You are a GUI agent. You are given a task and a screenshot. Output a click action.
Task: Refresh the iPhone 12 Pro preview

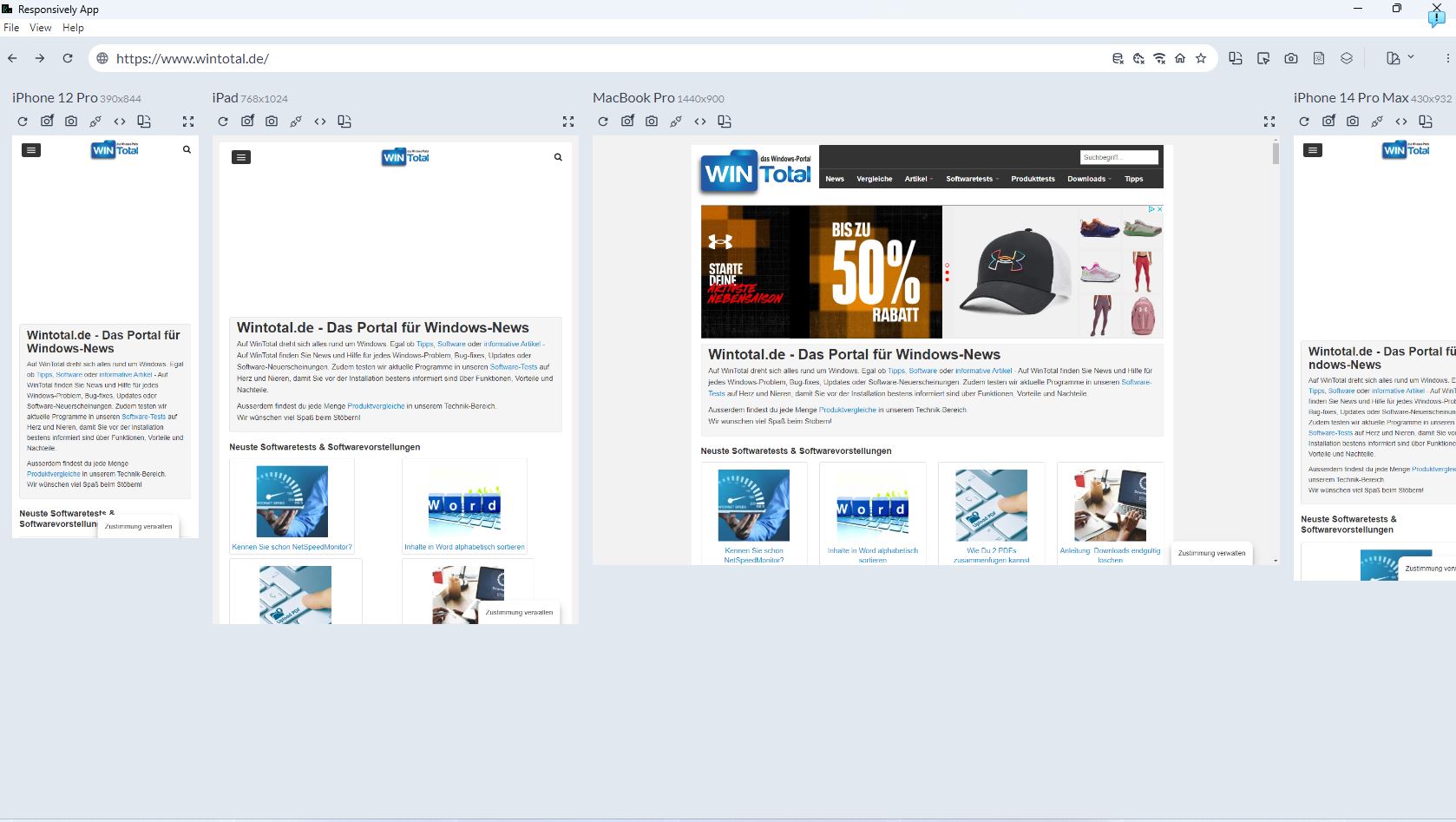point(23,122)
